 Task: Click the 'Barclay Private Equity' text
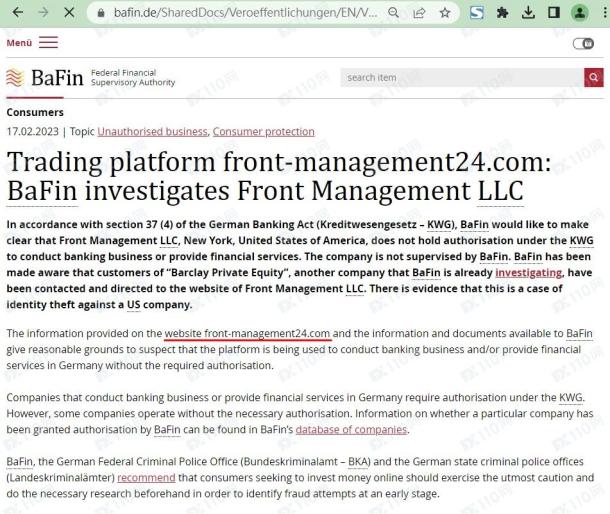point(228,273)
